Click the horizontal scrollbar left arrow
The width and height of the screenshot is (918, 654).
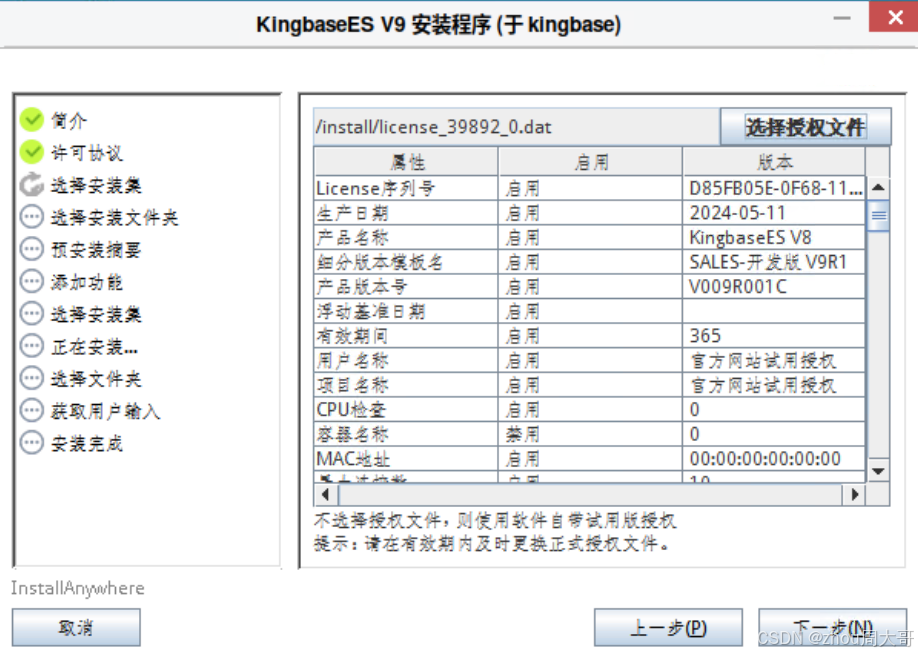(x=326, y=495)
